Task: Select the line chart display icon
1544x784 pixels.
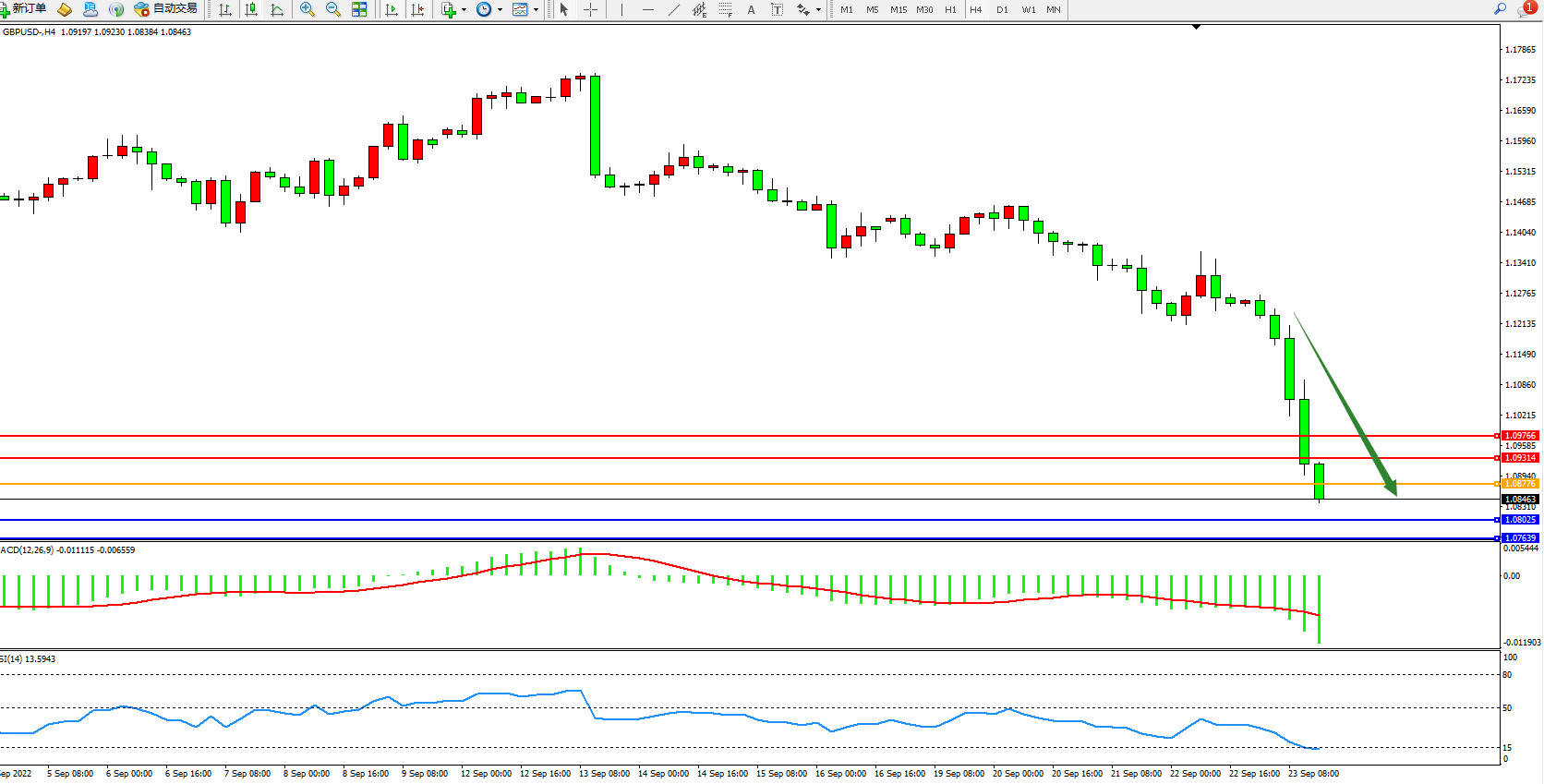Action: (x=277, y=9)
